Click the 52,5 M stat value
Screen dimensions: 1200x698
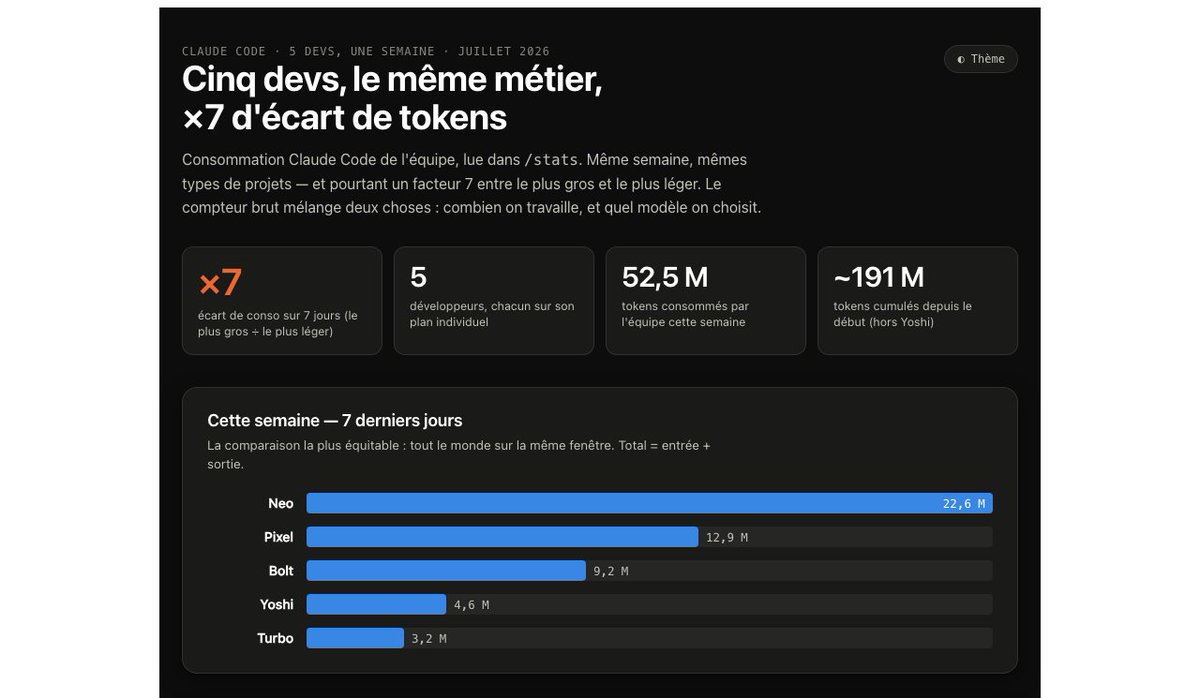click(x=665, y=277)
